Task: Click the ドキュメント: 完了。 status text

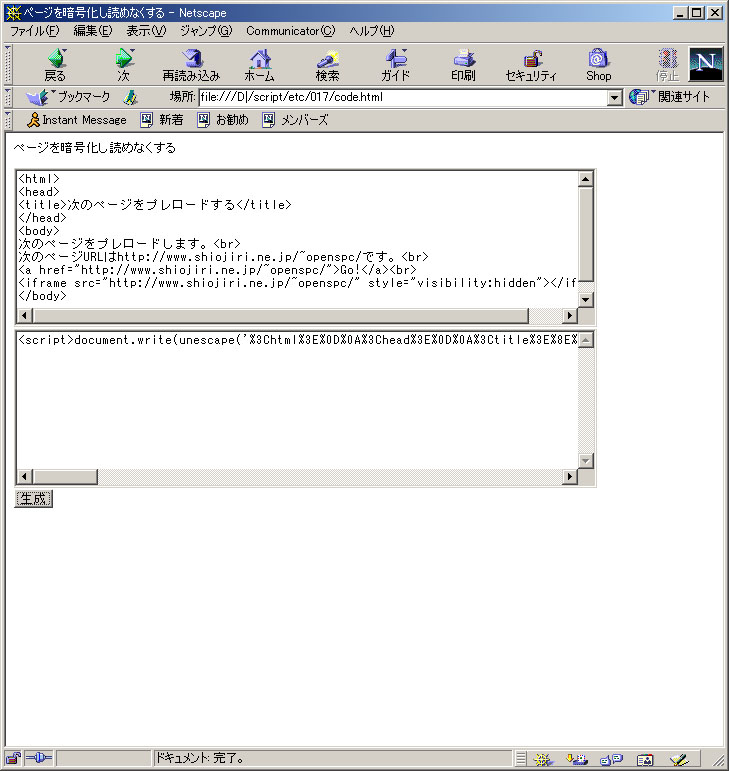Action: [x=200, y=758]
